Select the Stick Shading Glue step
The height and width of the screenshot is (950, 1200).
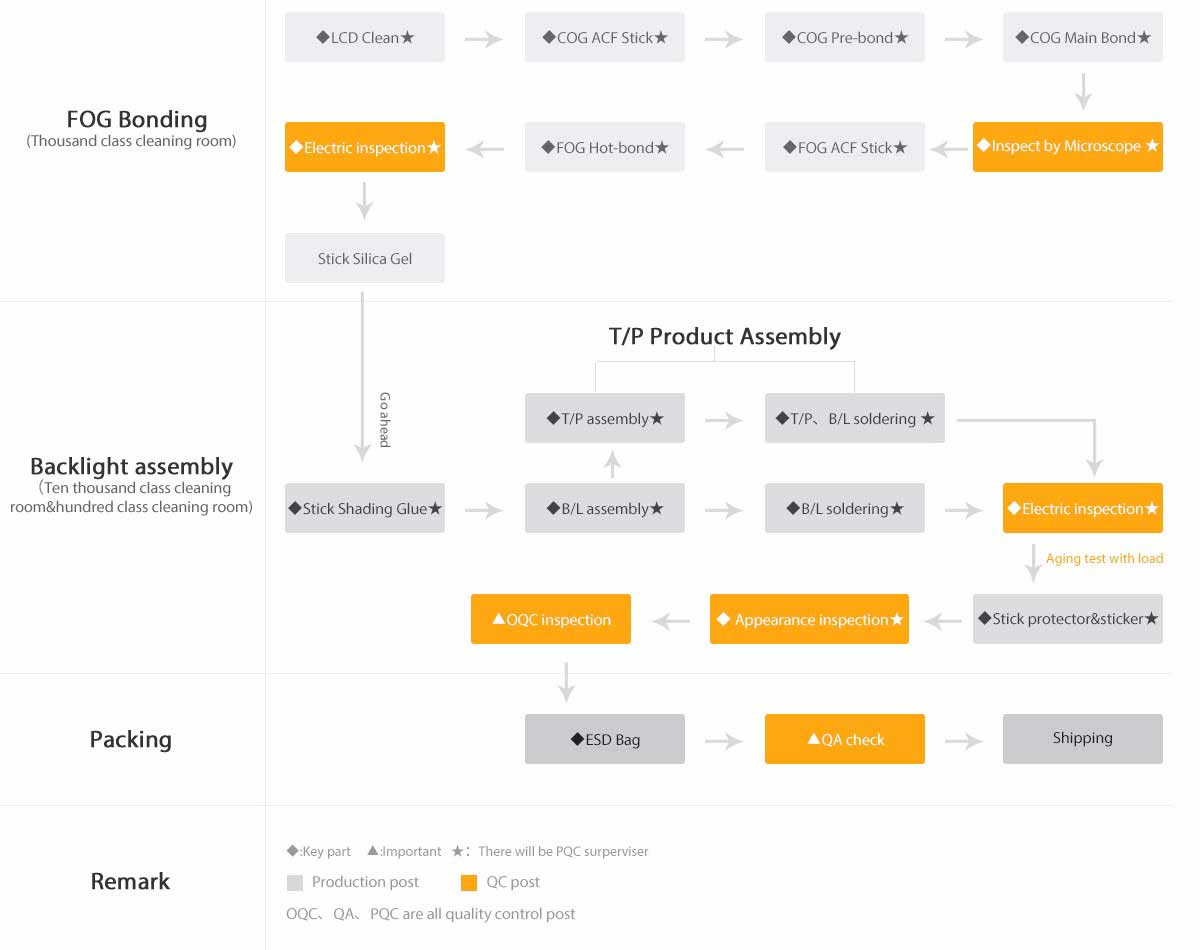tap(365, 508)
